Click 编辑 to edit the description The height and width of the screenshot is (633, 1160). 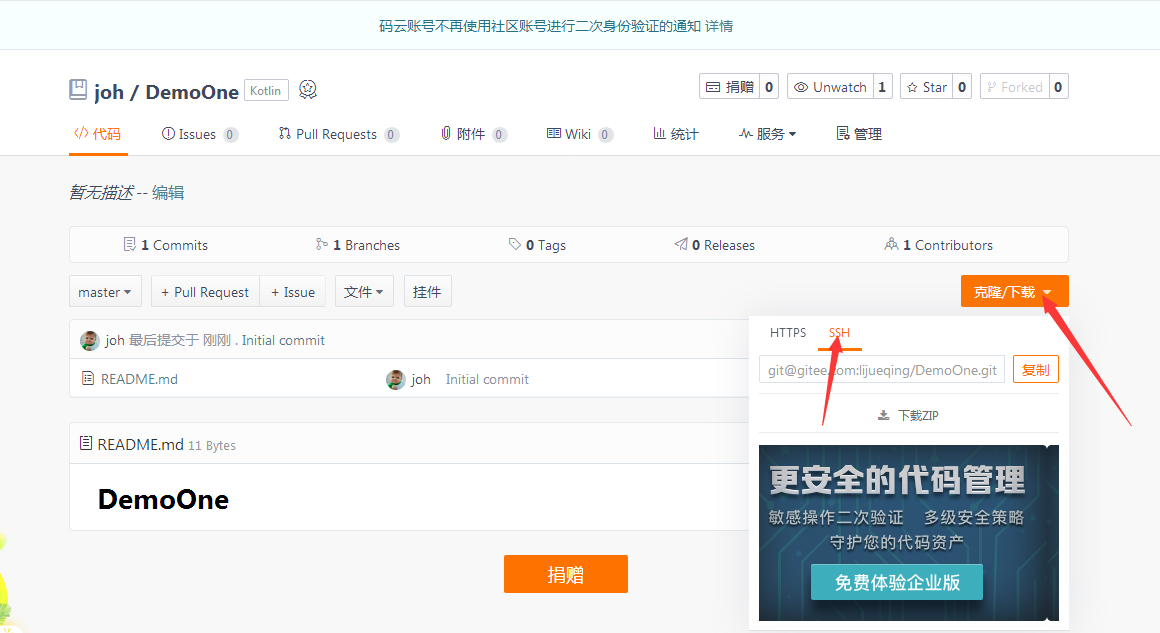(x=168, y=193)
